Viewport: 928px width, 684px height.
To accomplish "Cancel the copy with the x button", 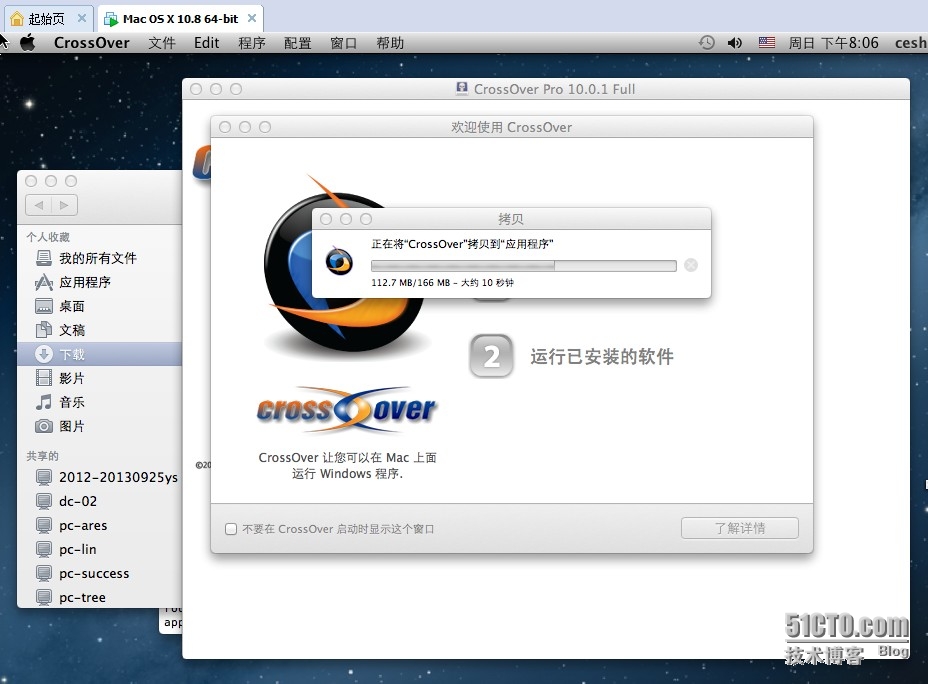I will tap(690, 265).
